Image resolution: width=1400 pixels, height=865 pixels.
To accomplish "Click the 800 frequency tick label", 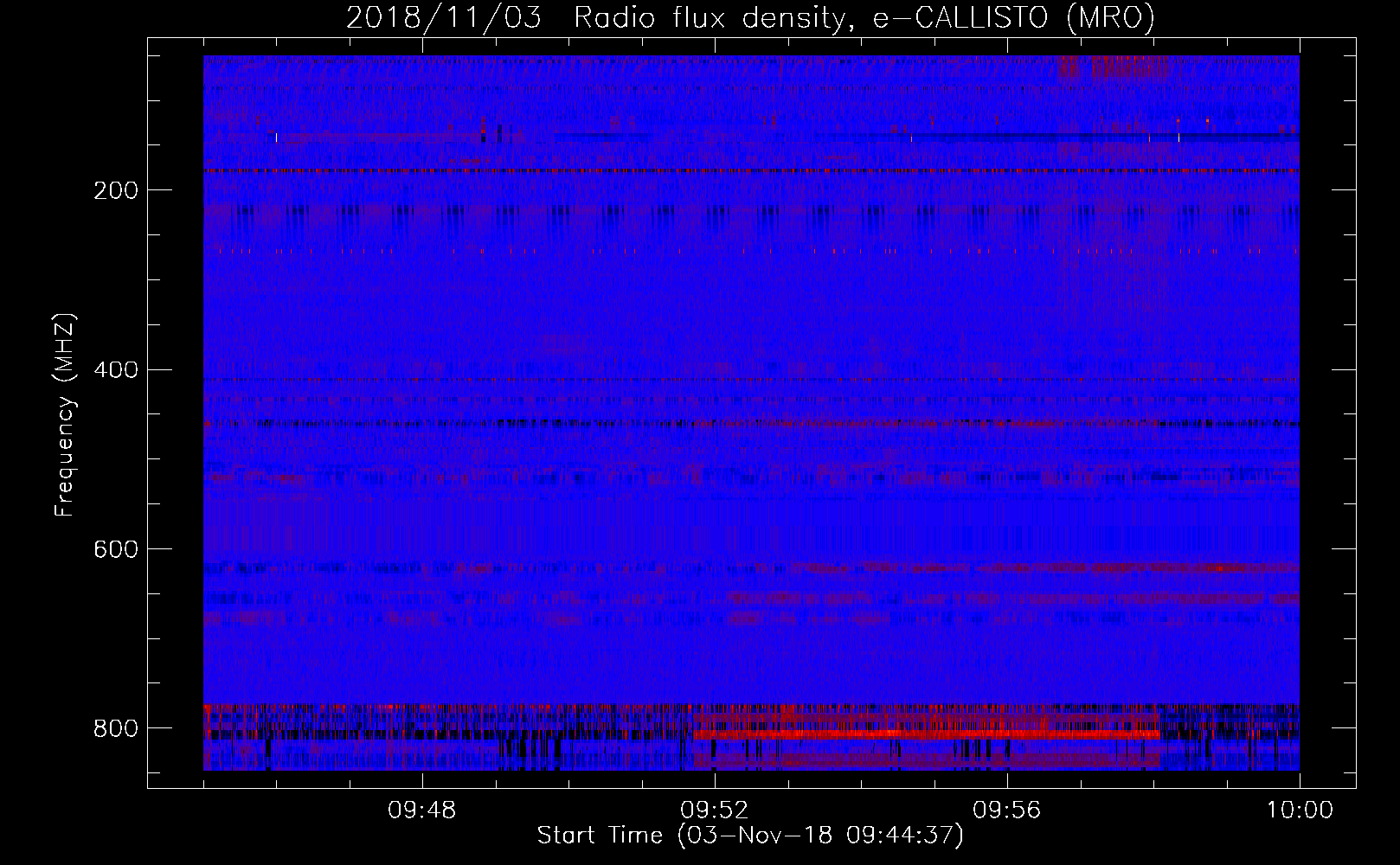I will pos(116,728).
